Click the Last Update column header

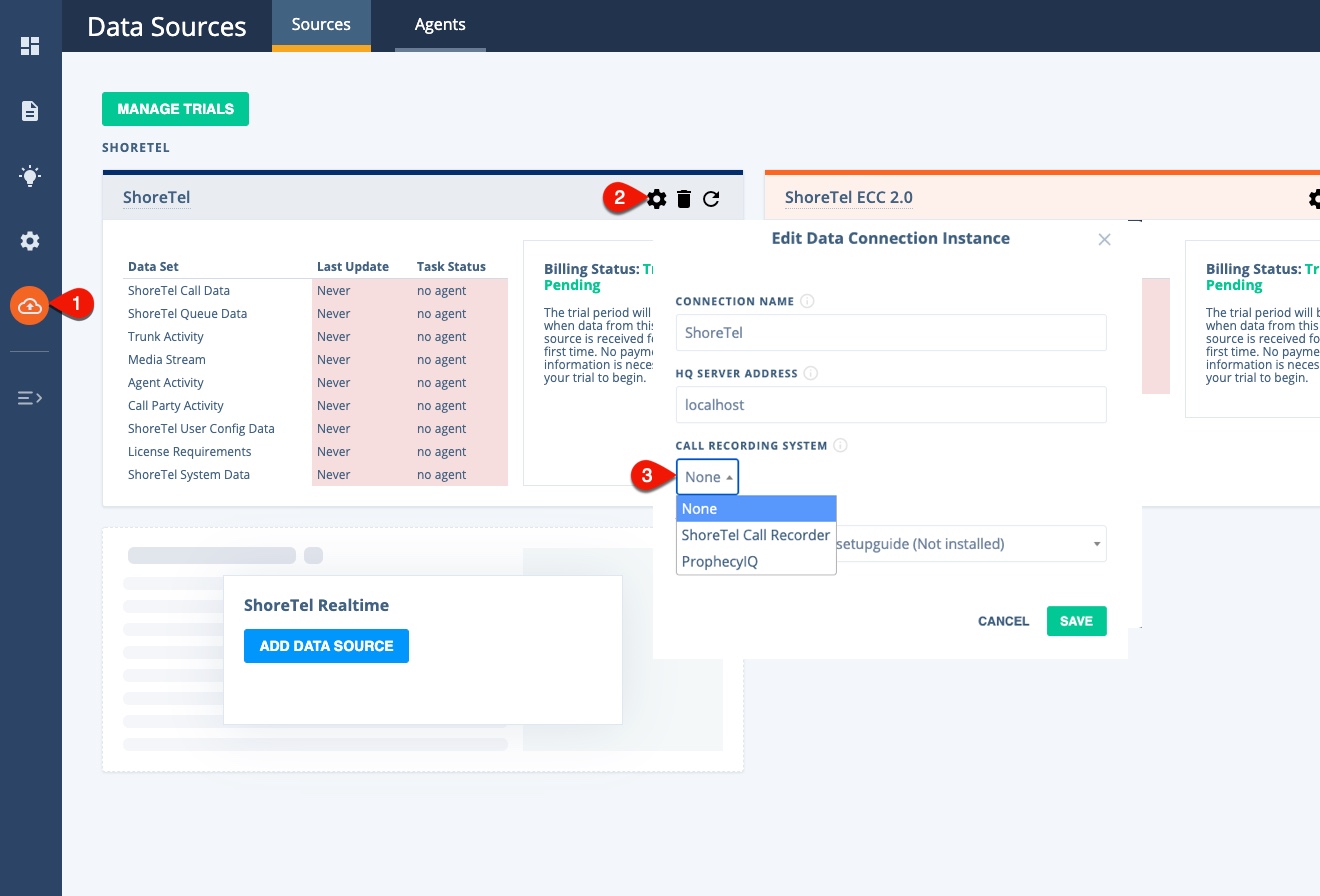353,267
